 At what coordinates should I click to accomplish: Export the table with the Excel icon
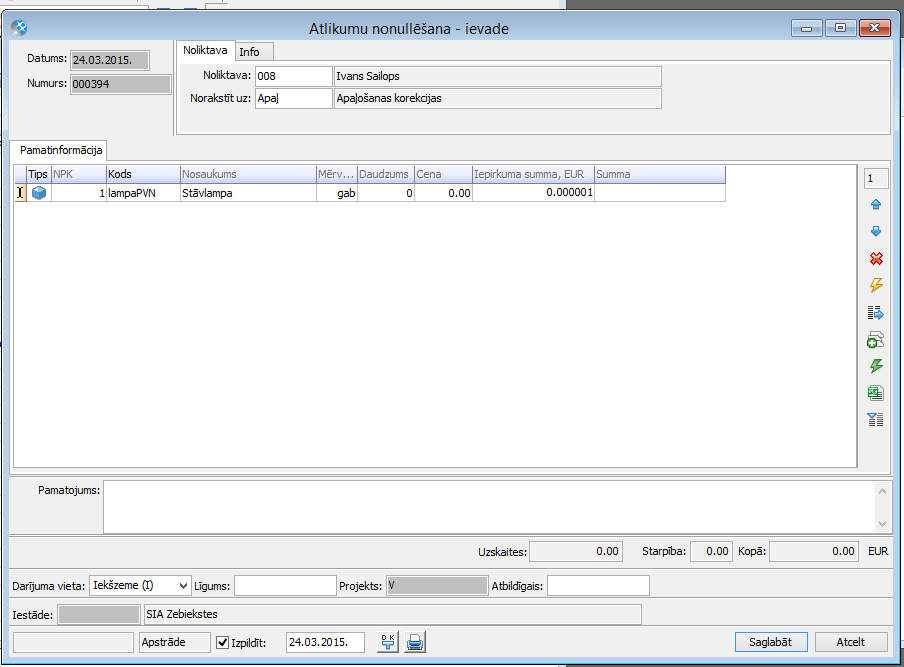(x=876, y=393)
